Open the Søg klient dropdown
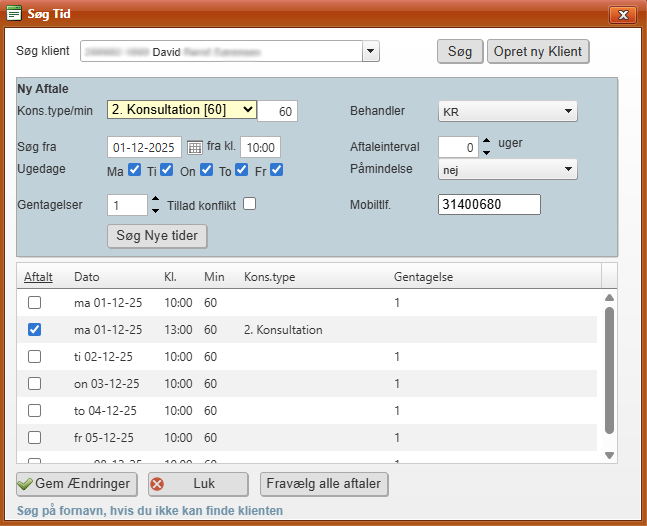647x526 pixels. (x=370, y=51)
